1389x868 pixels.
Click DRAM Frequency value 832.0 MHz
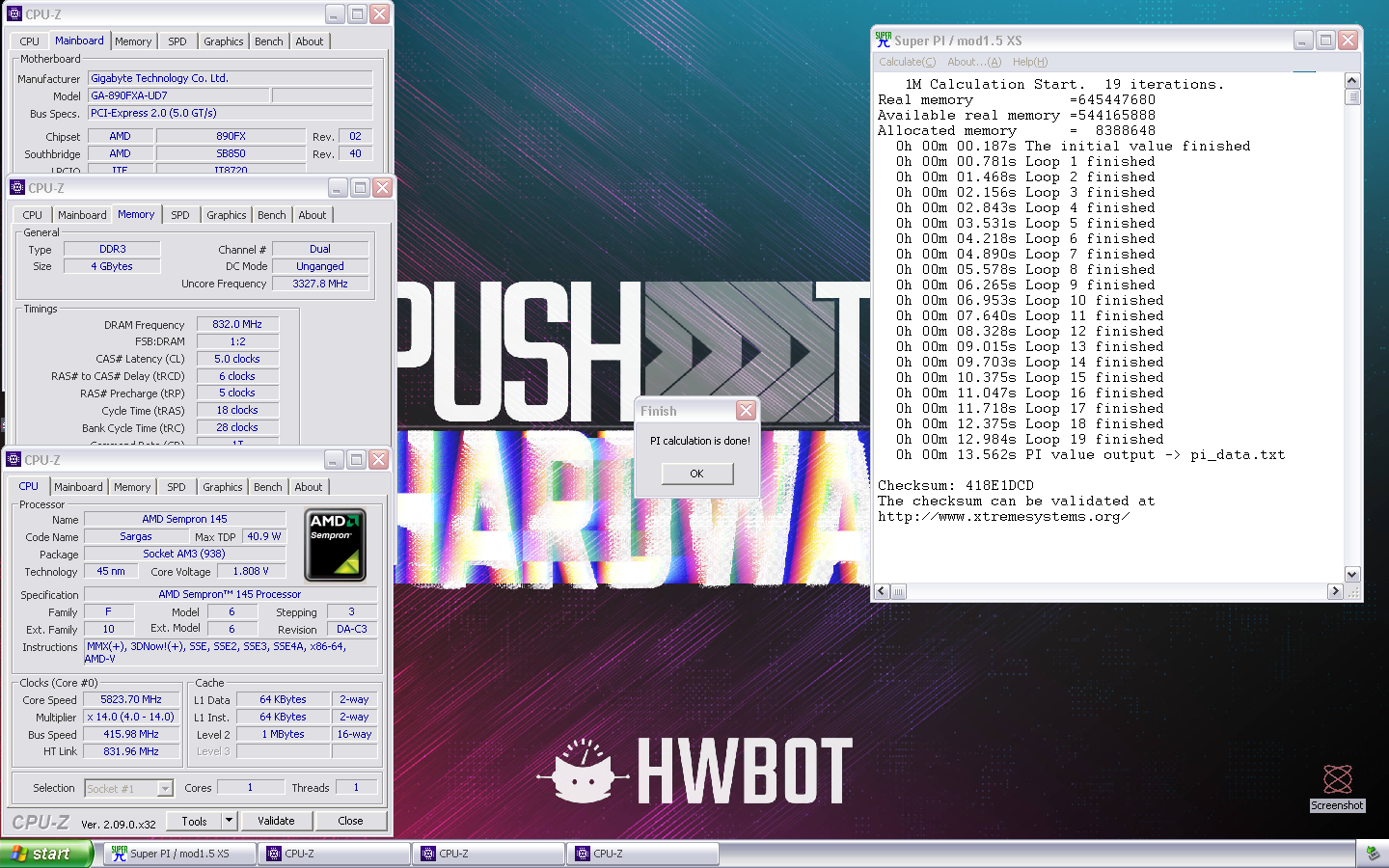[x=237, y=324]
